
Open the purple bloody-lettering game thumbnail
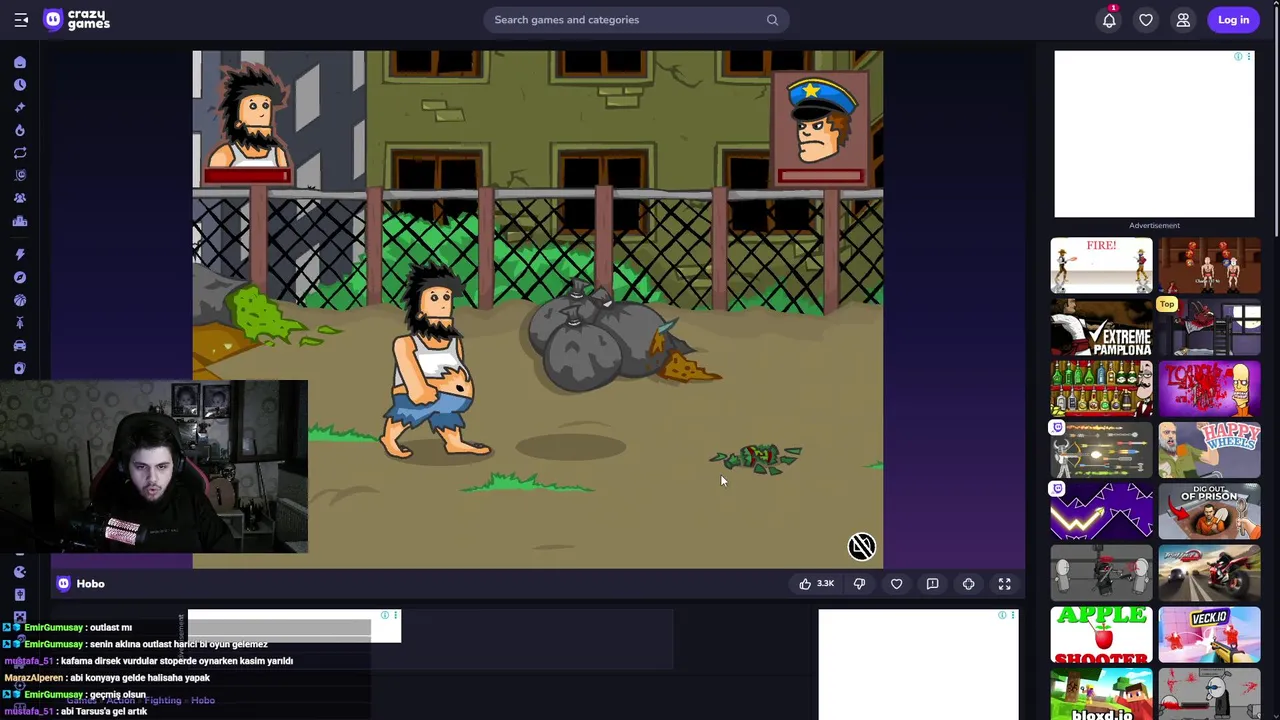click(1209, 389)
